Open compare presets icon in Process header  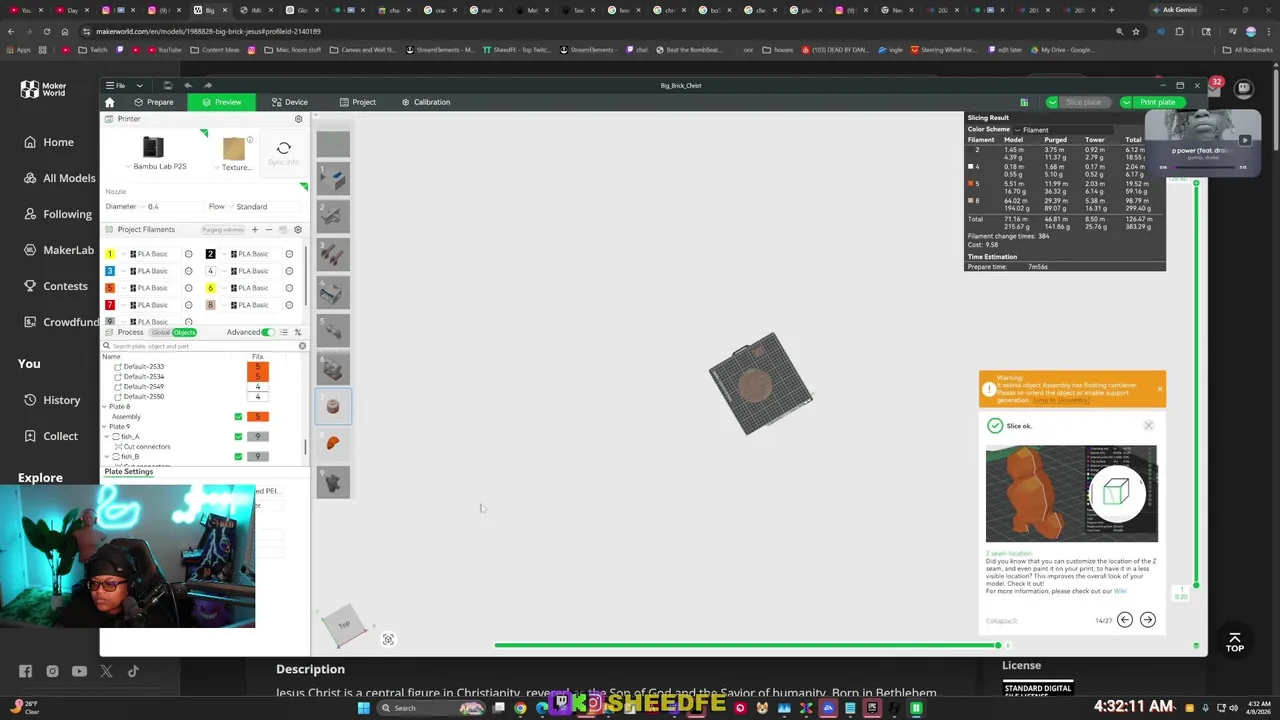point(297,332)
